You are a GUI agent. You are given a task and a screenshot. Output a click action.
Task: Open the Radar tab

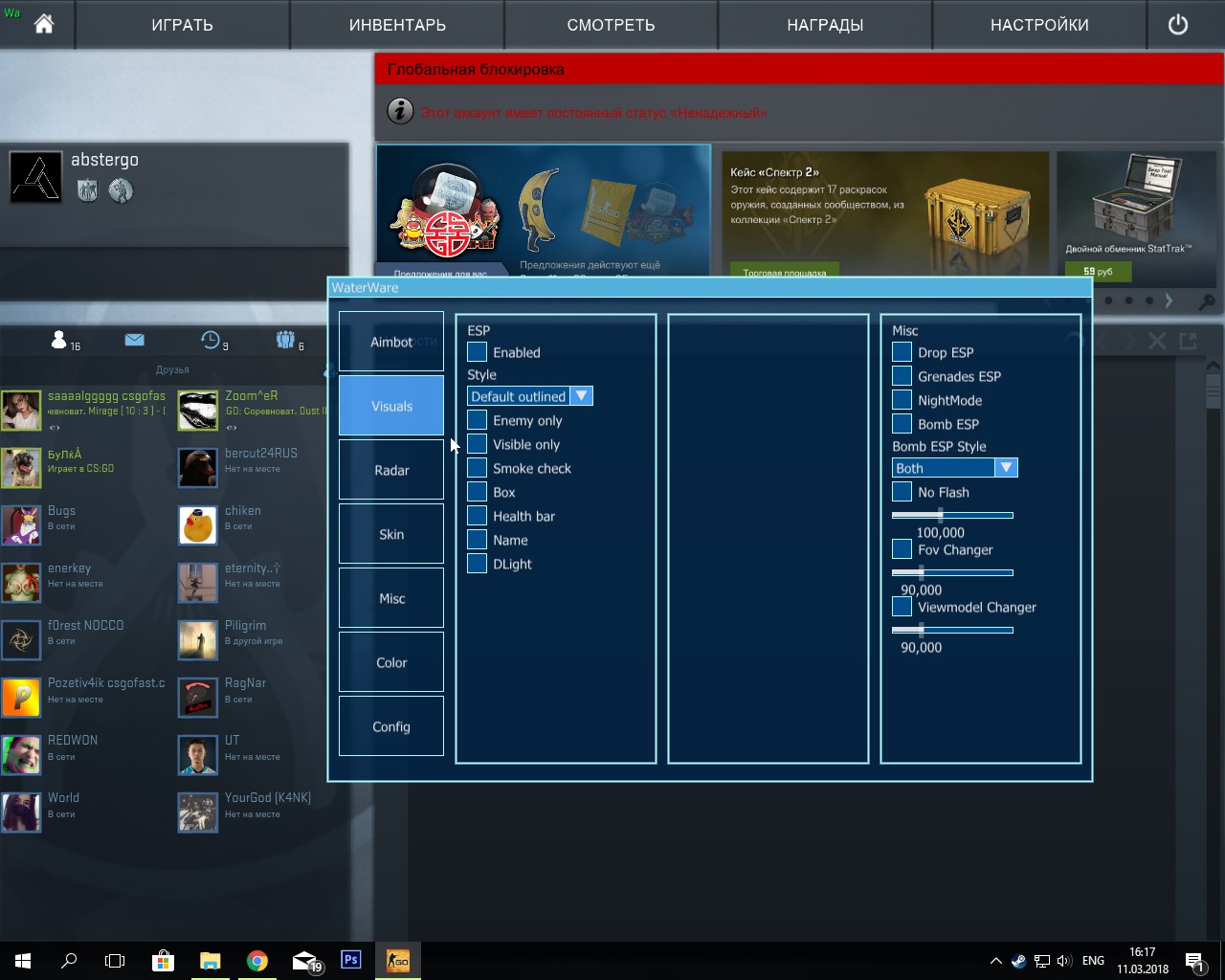[x=391, y=470]
